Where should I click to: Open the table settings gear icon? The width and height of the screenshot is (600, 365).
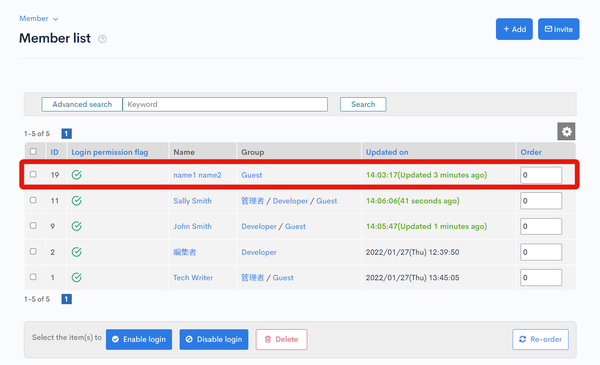click(x=566, y=132)
